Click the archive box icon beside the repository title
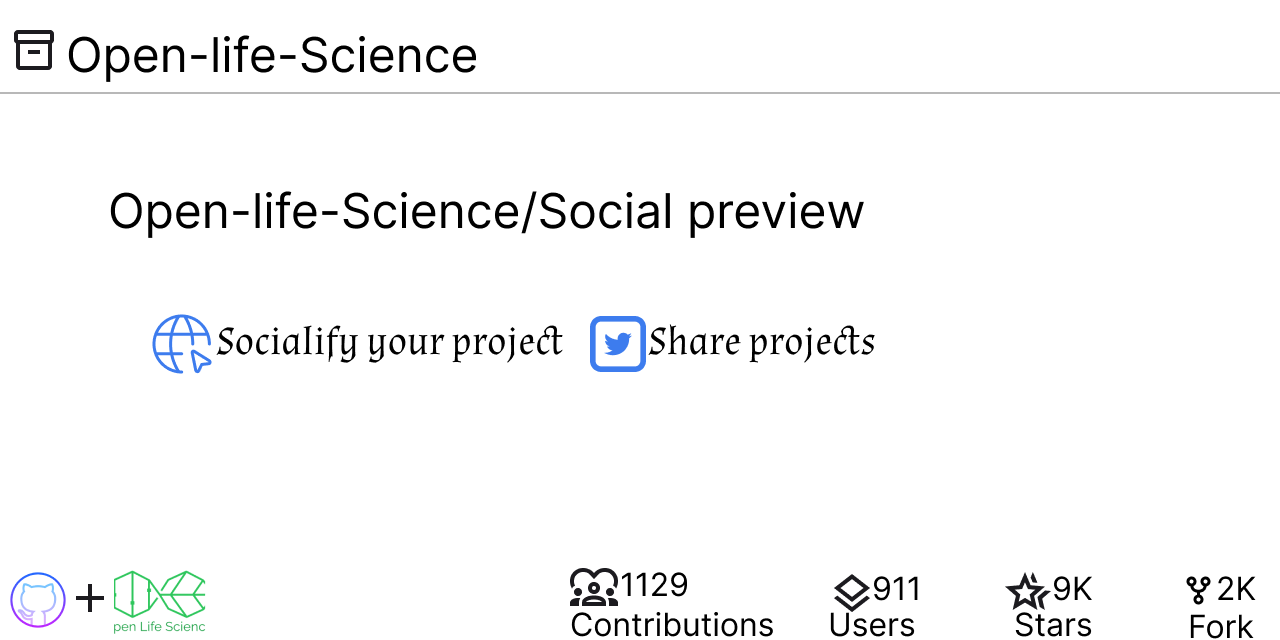The image size is (1280, 640). (34, 50)
